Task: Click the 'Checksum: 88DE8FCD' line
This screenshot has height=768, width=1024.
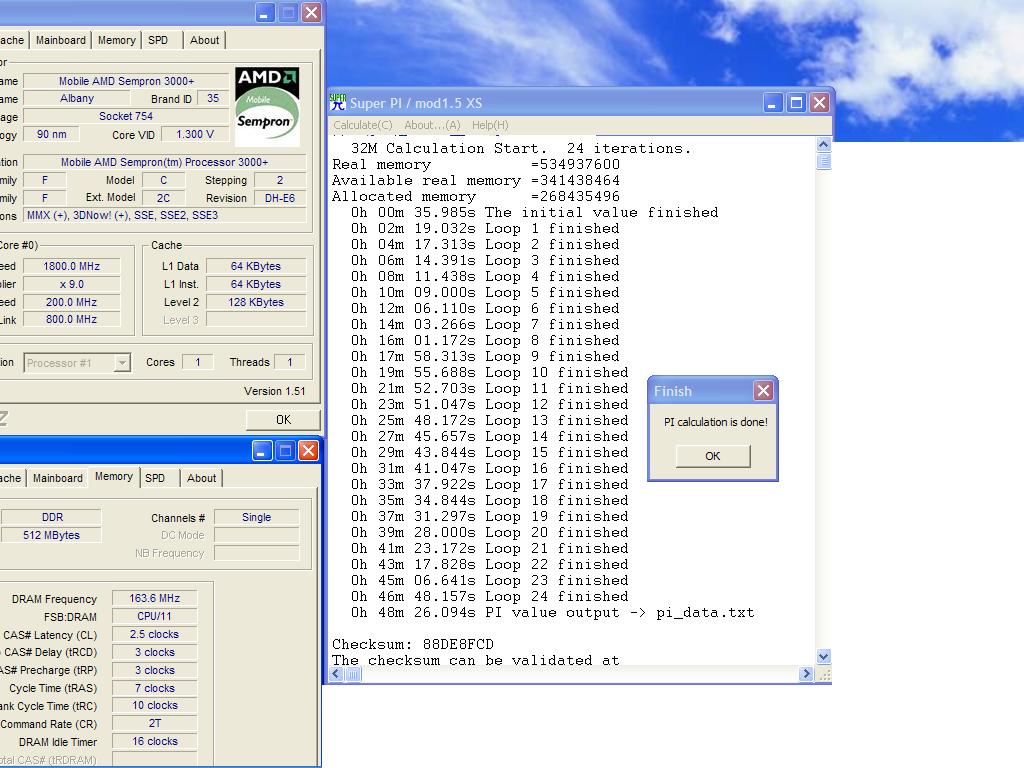Action: [x=413, y=645]
